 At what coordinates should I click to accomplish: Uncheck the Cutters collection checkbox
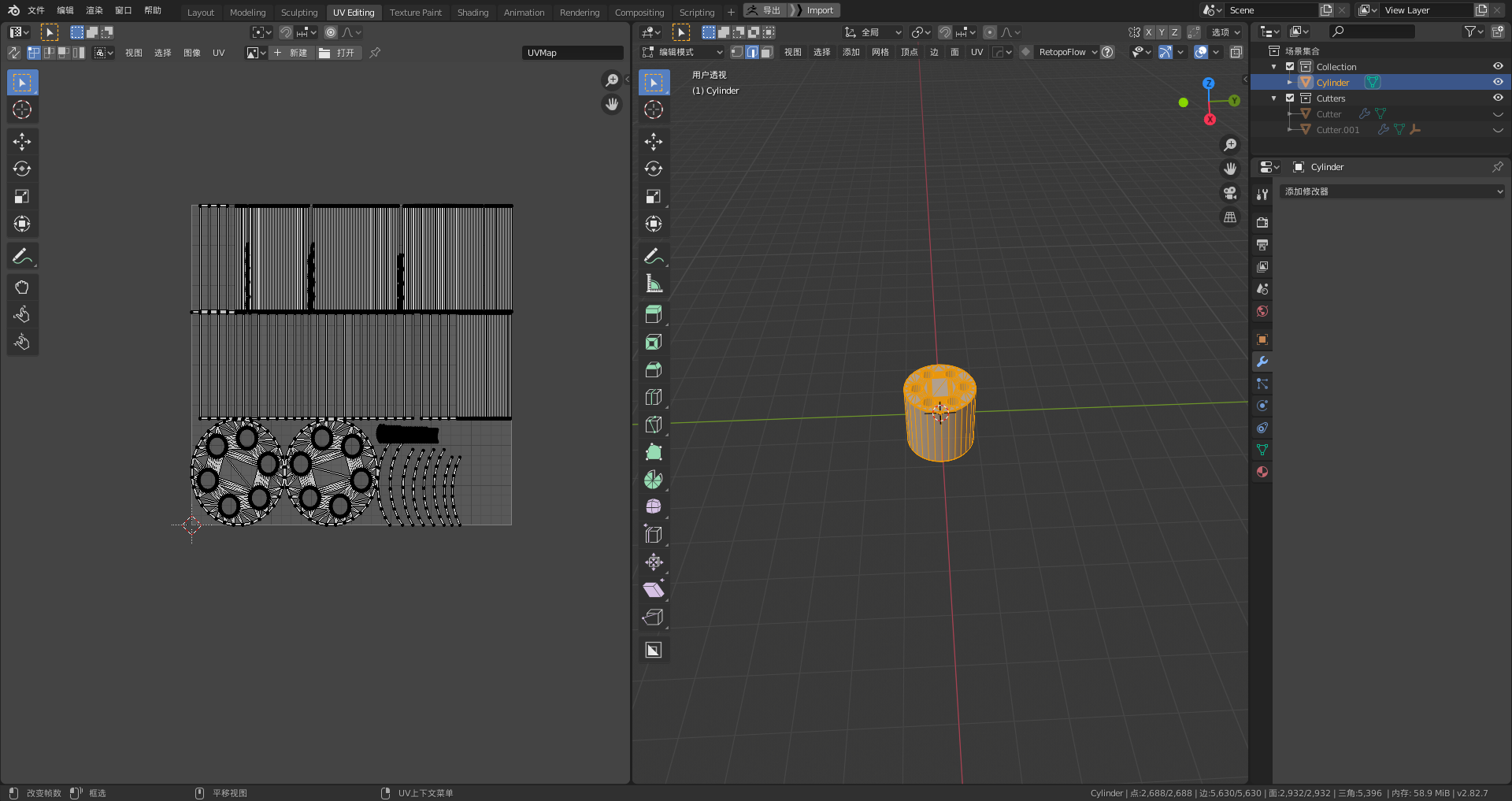pos(1290,98)
